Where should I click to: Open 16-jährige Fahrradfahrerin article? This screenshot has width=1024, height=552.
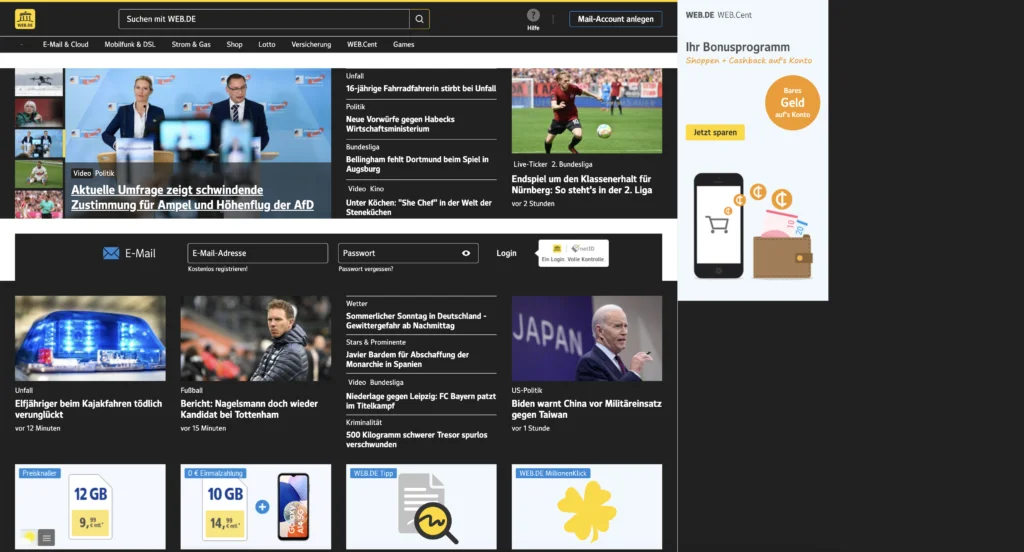(421, 88)
